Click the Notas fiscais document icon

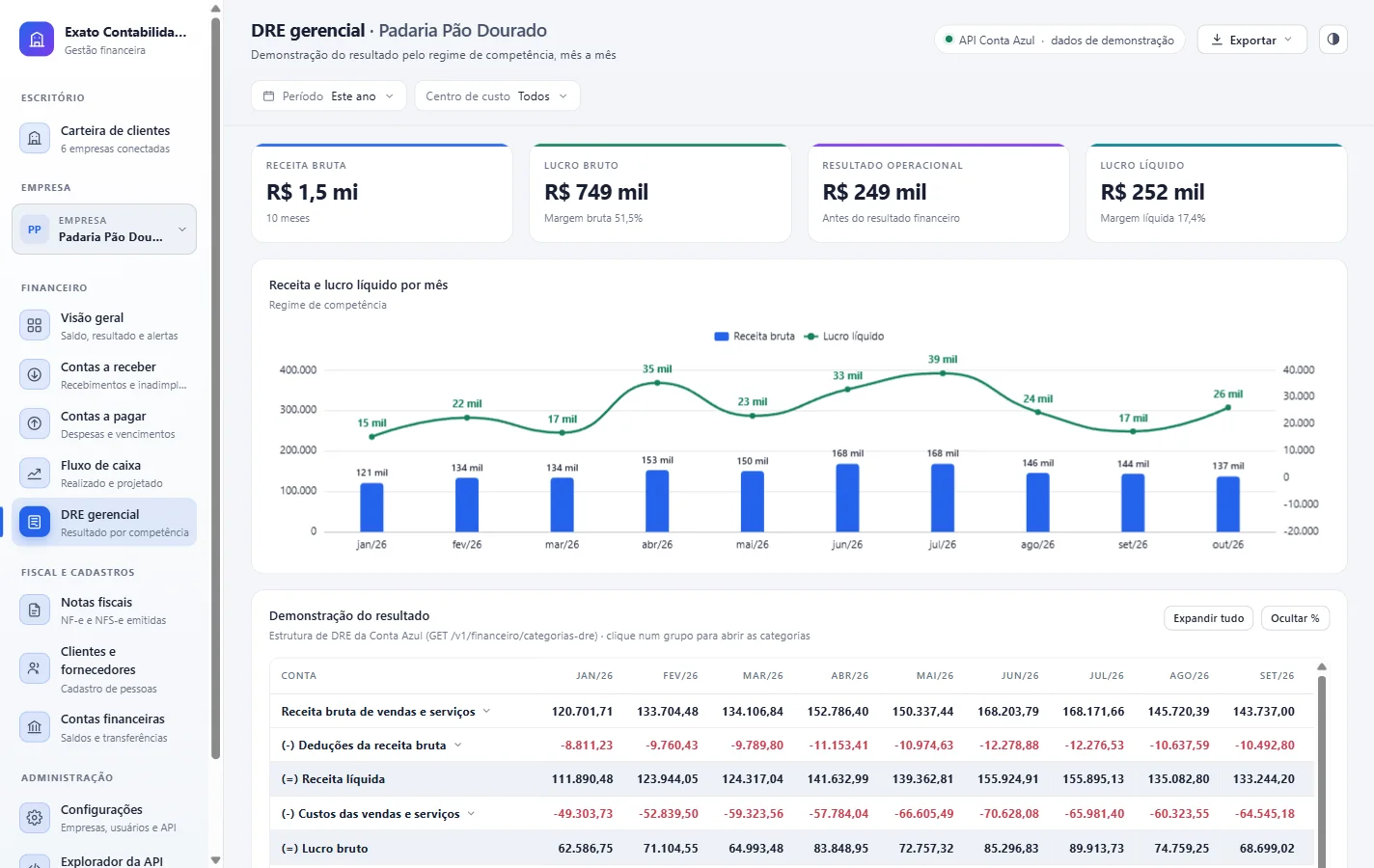pyautogui.click(x=35, y=610)
